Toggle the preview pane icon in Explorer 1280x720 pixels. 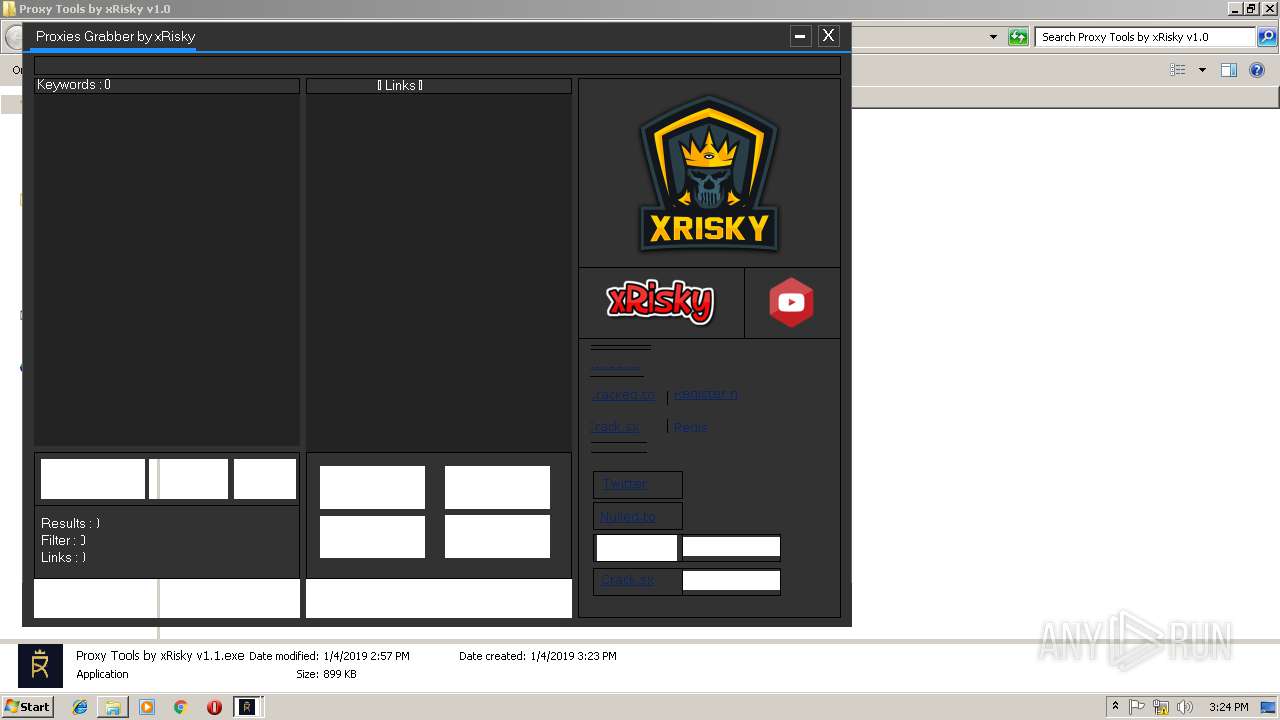pos(1229,70)
